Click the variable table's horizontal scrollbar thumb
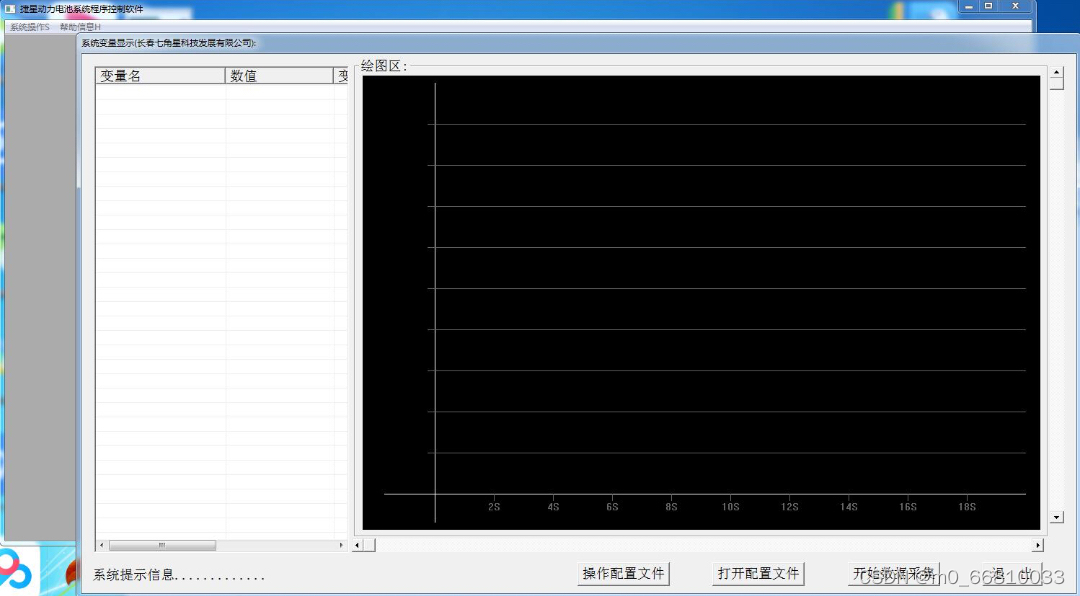The width and height of the screenshot is (1080, 596). coord(162,545)
